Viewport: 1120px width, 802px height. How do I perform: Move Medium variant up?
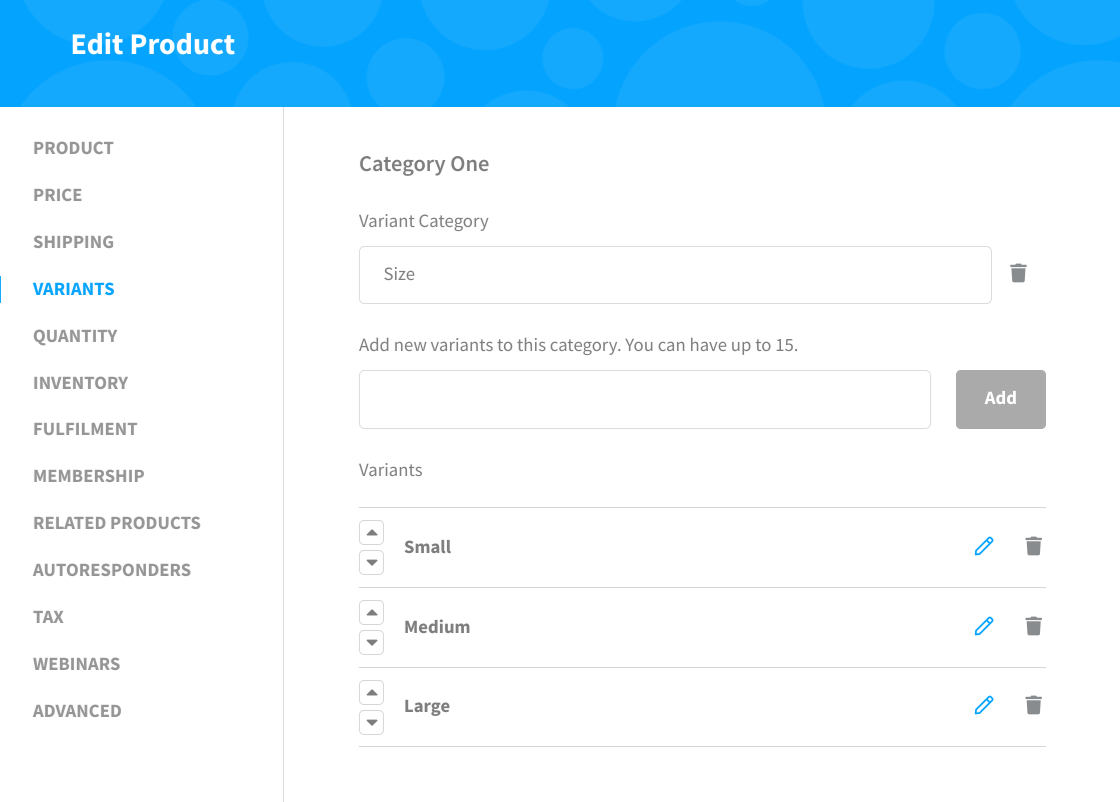coord(371,612)
